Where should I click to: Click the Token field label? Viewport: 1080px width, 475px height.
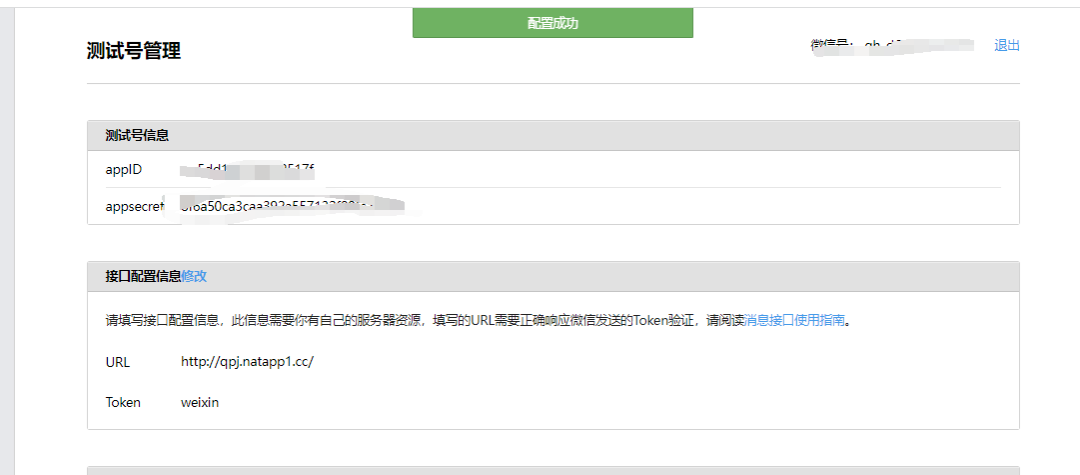coord(123,402)
